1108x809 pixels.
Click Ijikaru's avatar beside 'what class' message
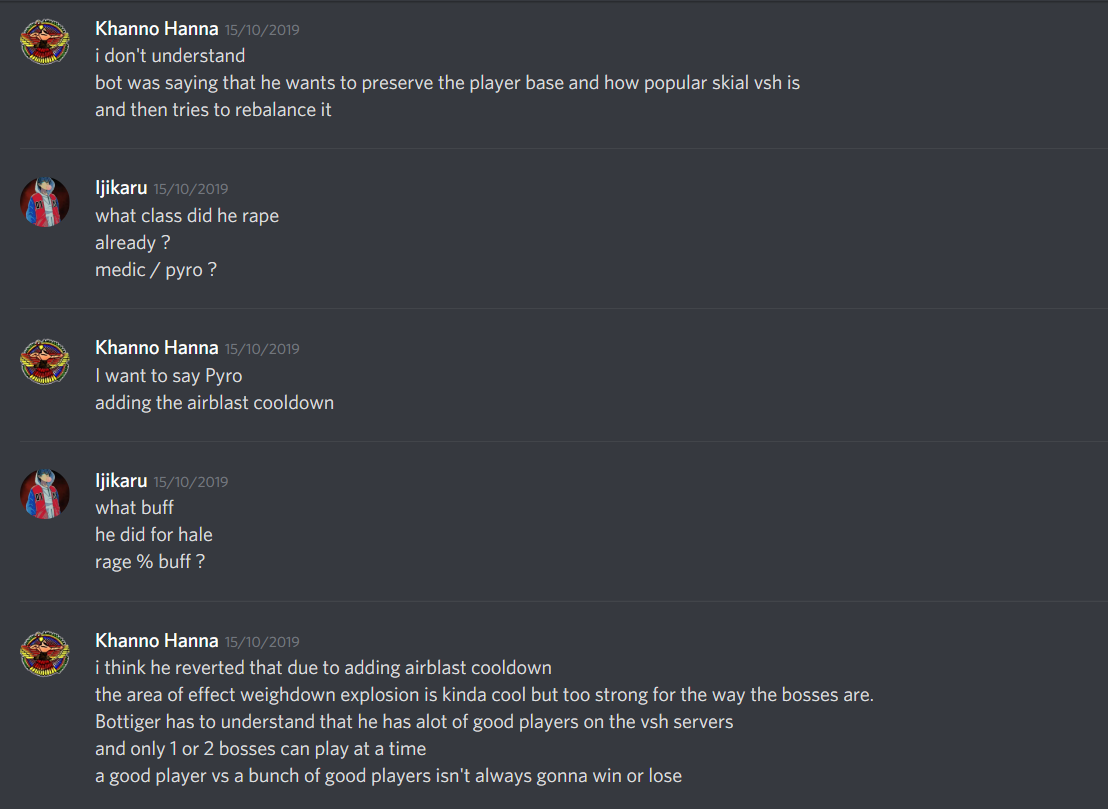(x=45, y=202)
